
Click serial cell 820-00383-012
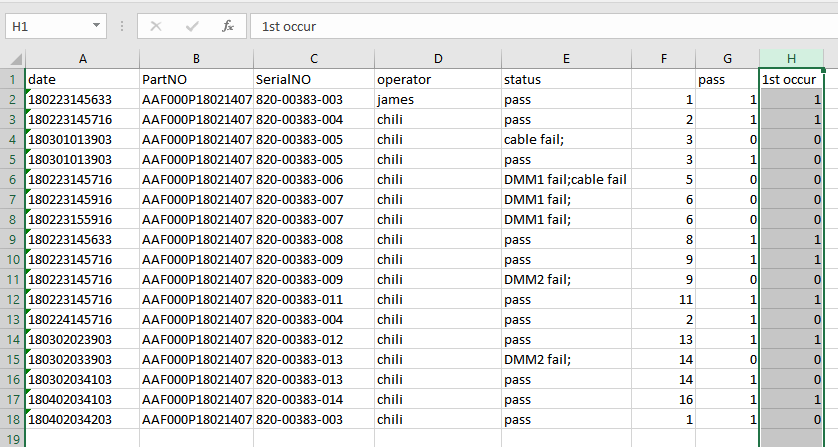click(314, 340)
